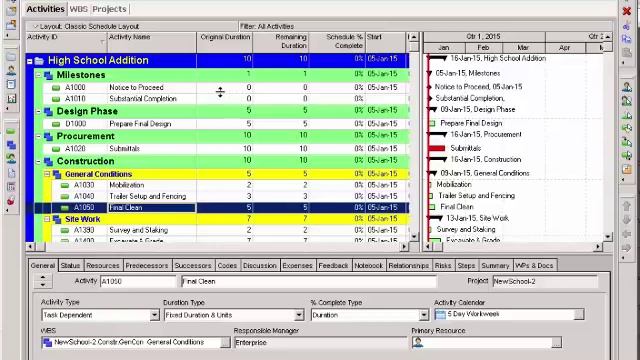640x360 pixels.
Task: Open Assign Resources from right toolbar
Action: click(627, 87)
